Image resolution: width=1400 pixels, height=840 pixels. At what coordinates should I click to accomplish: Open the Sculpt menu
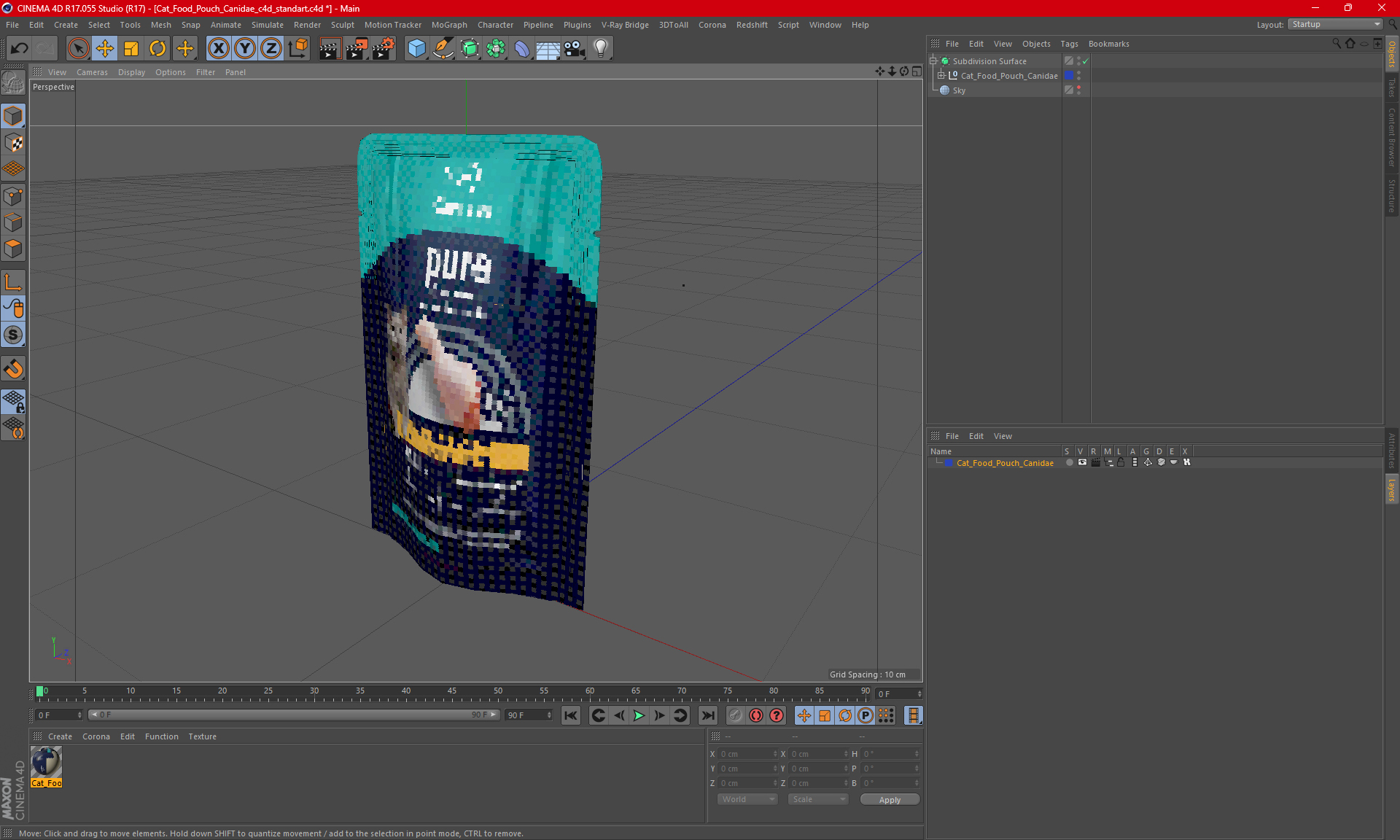point(342,25)
